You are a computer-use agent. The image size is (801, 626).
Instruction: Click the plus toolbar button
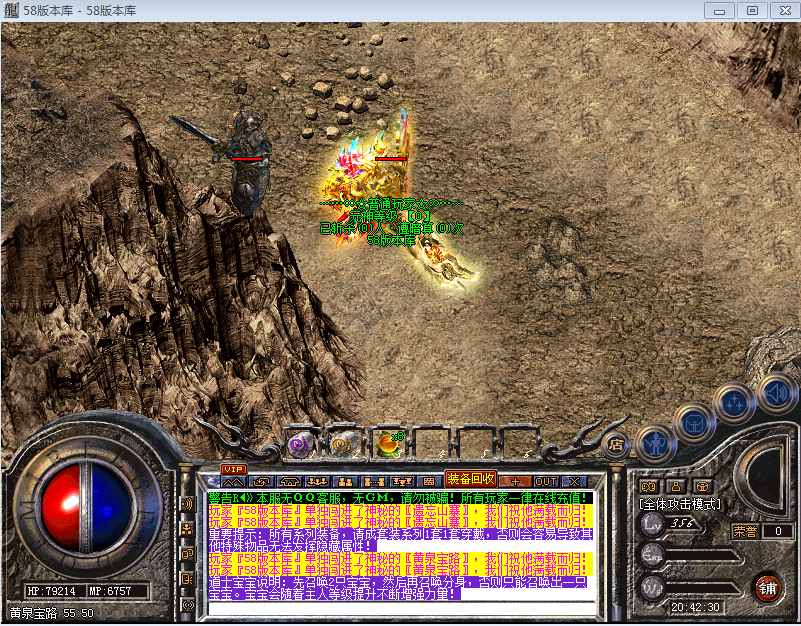click(515, 481)
